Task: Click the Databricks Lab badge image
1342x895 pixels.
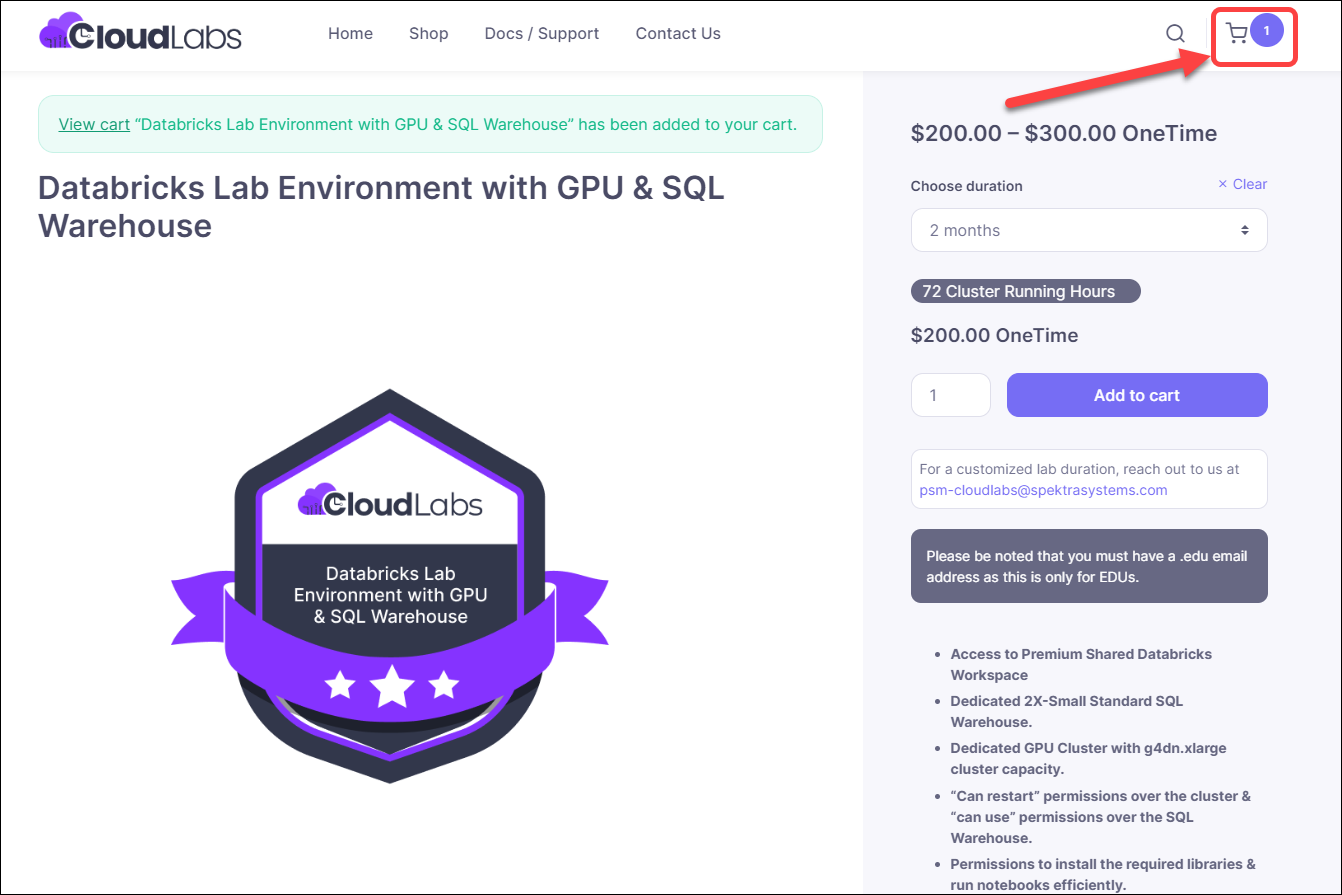Action: 390,585
